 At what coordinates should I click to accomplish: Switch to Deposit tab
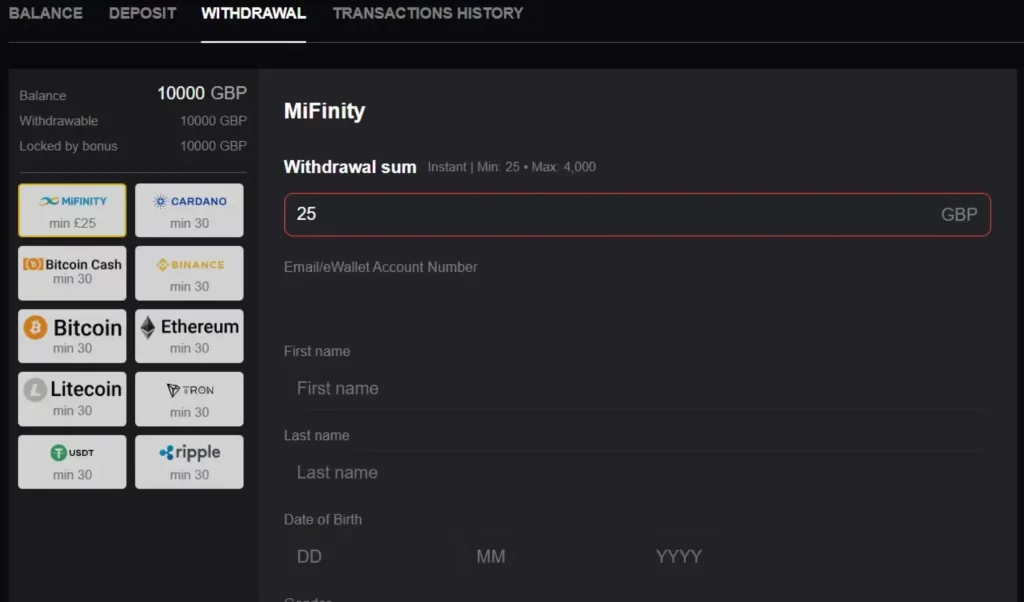coord(142,13)
